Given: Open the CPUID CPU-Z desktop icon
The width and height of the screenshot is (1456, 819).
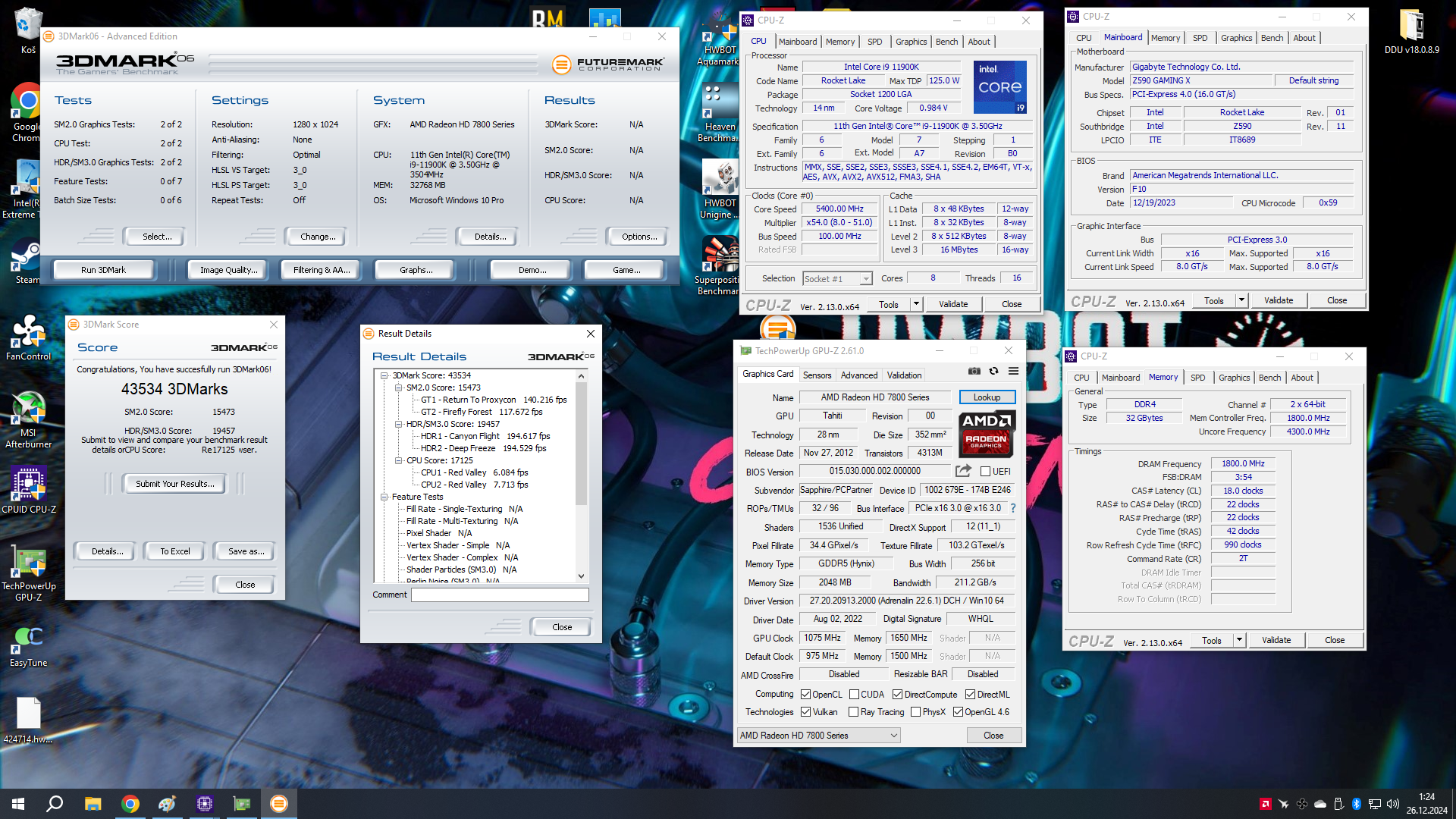Looking at the screenshot, I should pos(29,490).
